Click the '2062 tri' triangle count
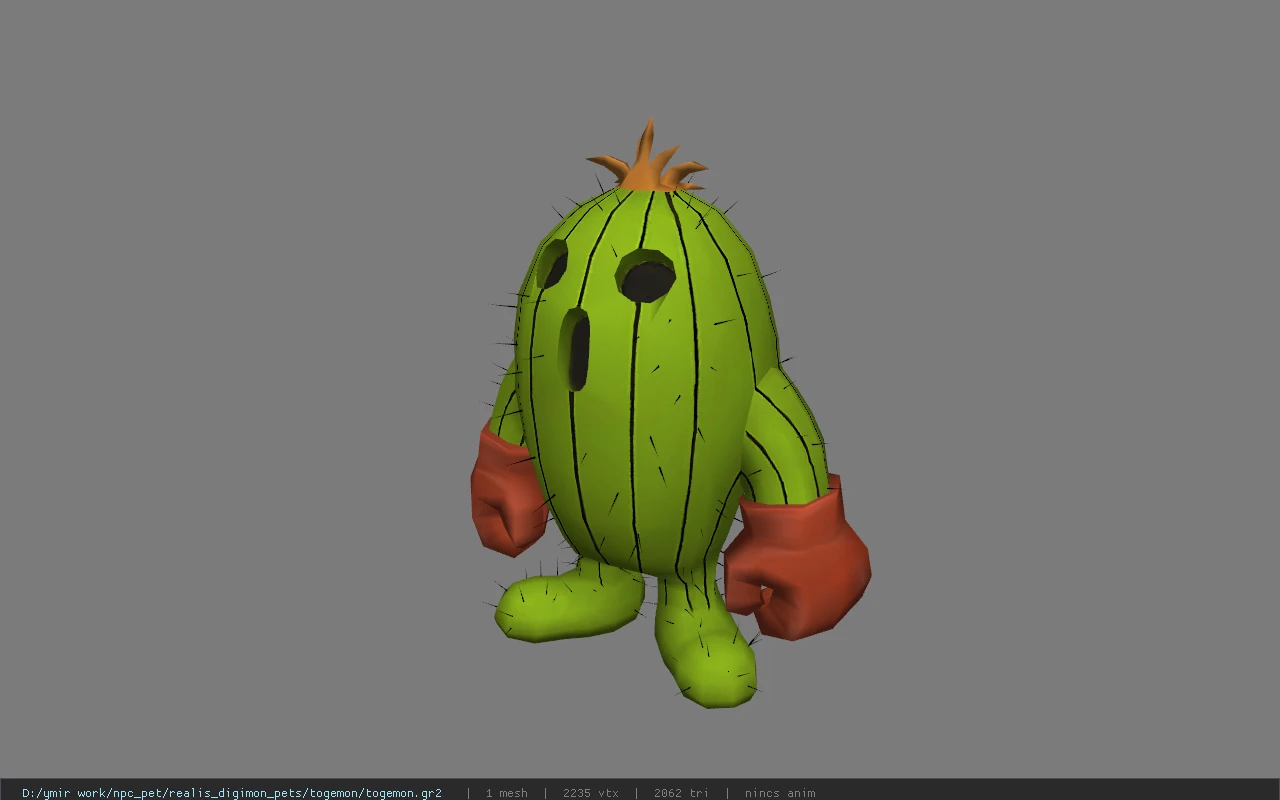 tap(681, 793)
